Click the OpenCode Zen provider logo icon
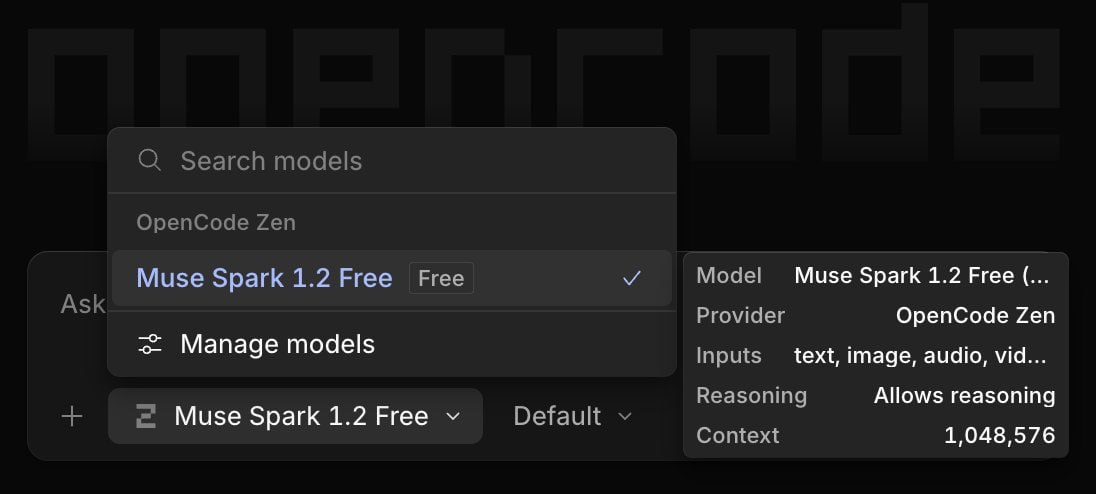The height and width of the screenshot is (494, 1096). point(145,416)
